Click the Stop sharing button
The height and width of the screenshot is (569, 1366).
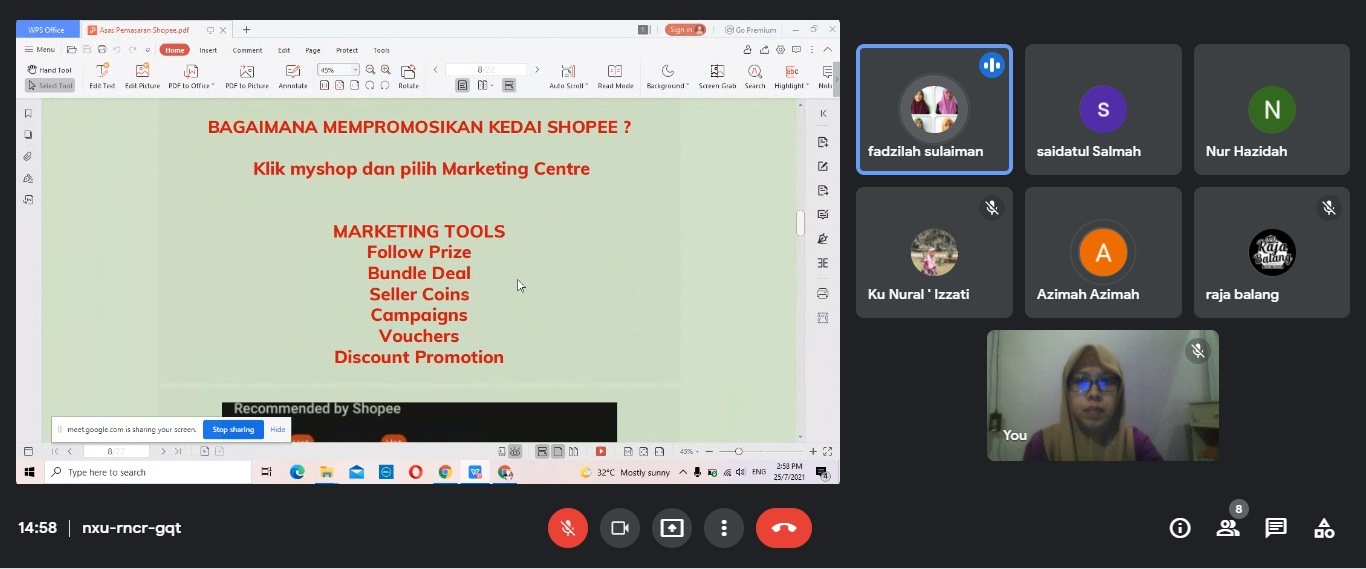[x=233, y=429]
